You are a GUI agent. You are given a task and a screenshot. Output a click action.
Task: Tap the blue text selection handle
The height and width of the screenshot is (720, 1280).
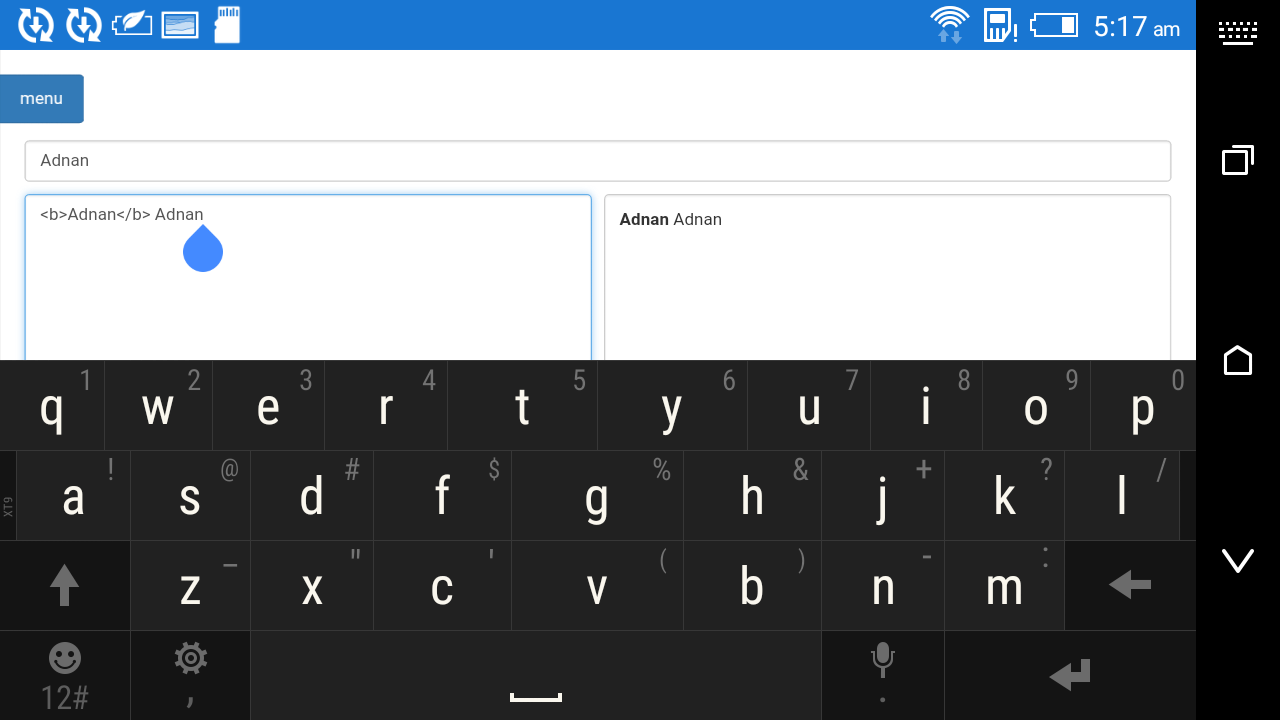pyautogui.click(x=202, y=249)
